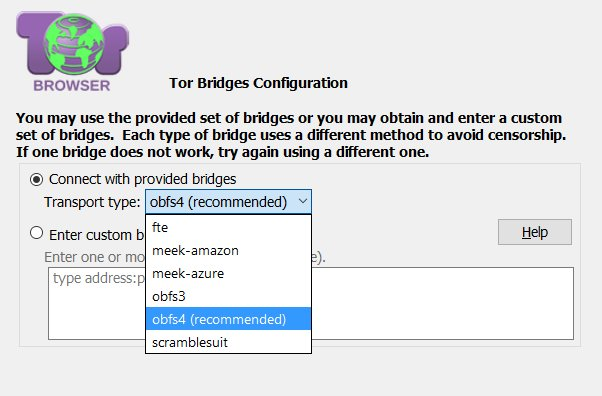Click inside the custom bridge address textbox
602x396 pixels.
pos(442,303)
